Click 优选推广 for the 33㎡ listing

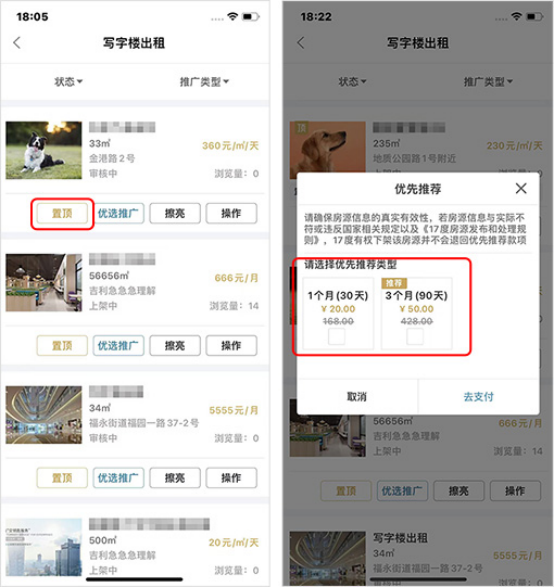pos(118,213)
